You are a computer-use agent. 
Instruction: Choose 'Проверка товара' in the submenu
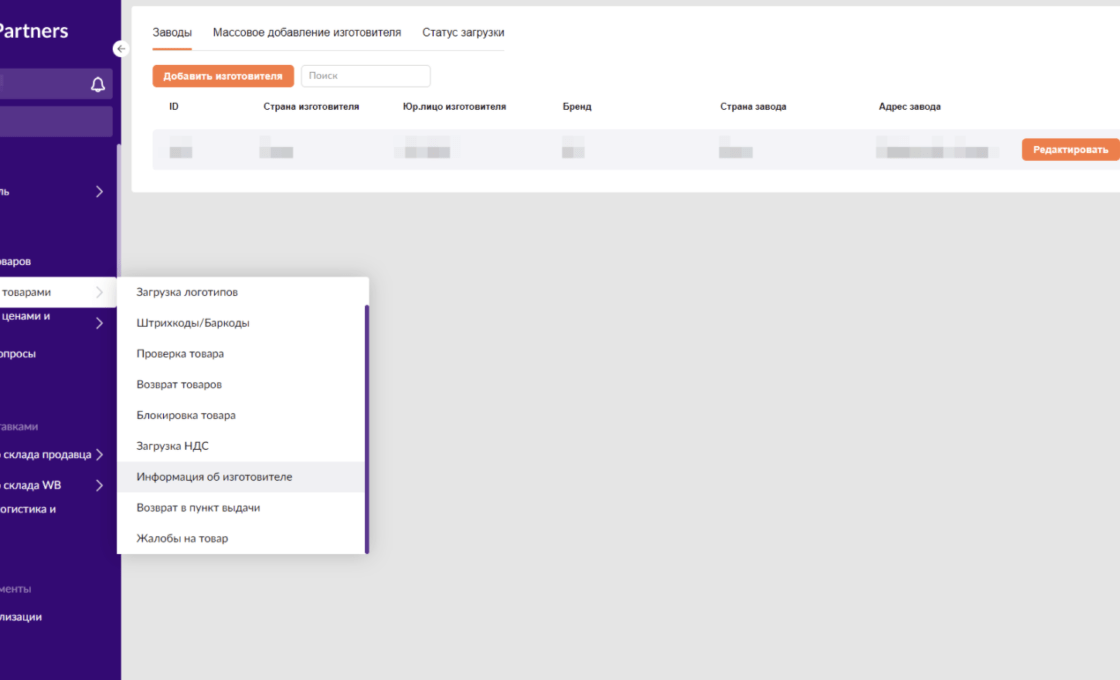coord(180,354)
